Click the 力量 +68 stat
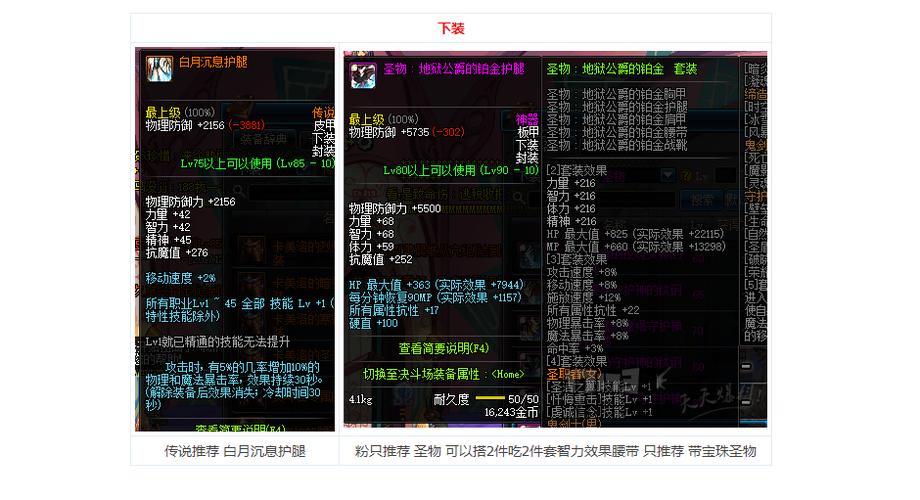Screen dimensions: 920x500 [x=371, y=221]
